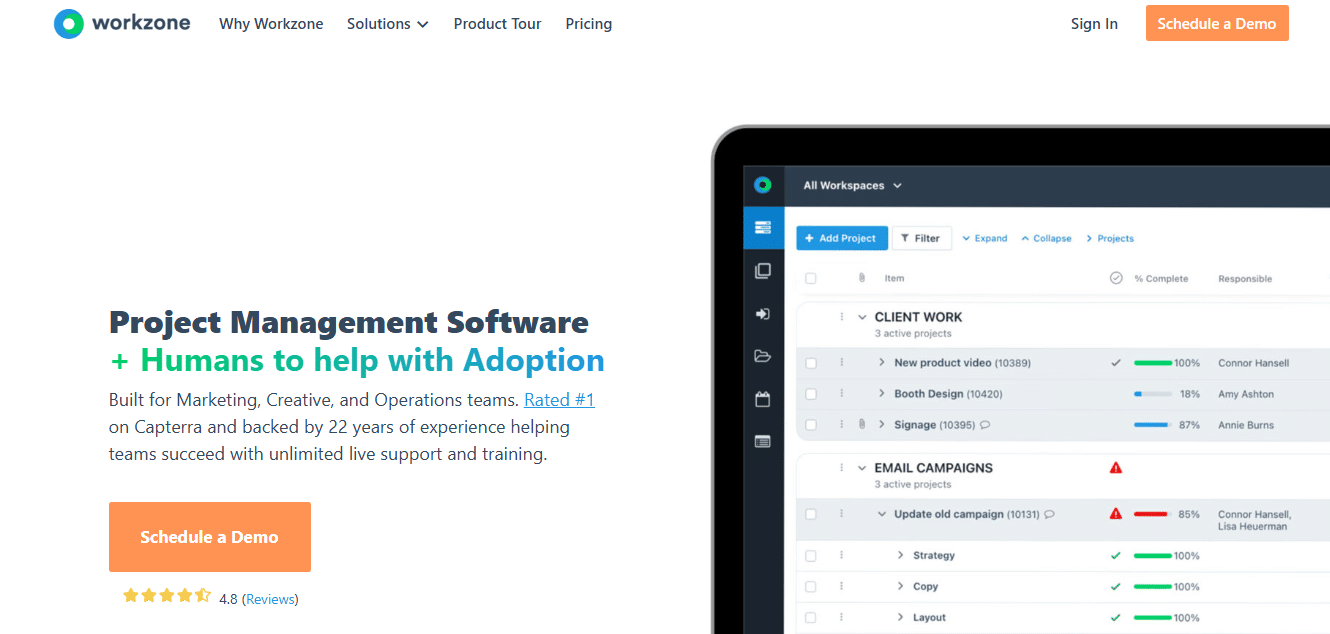The height and width of the screenshot is (634, 1330).
Task: Tick the checkbox for Strategy
Action: pyautogui.click(x=811, y=555)
